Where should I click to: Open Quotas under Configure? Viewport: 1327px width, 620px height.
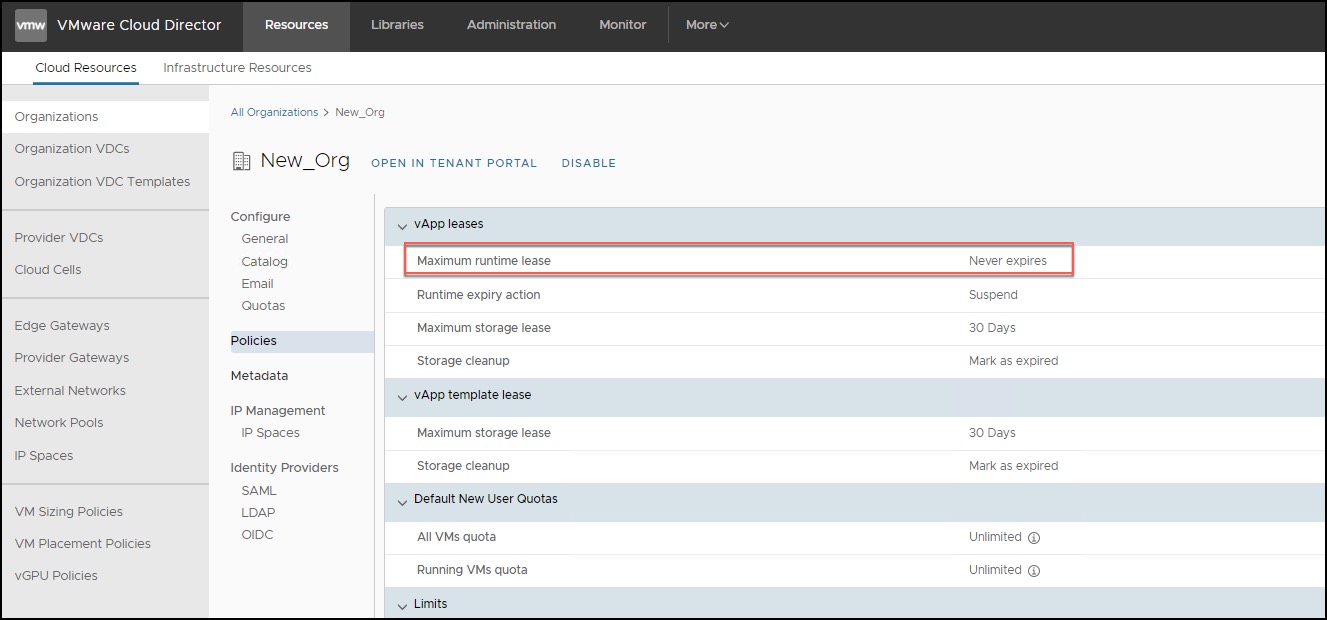[x=263, y=306]
